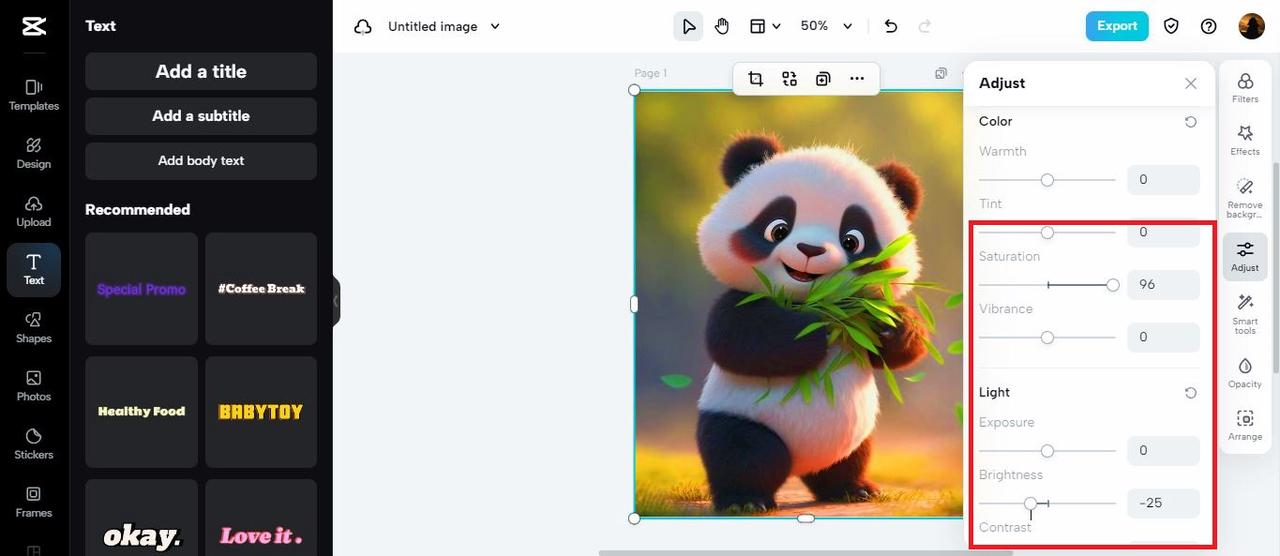Click the Add a title button
The image size is (1280, 556).
click(x=201, y=71)
